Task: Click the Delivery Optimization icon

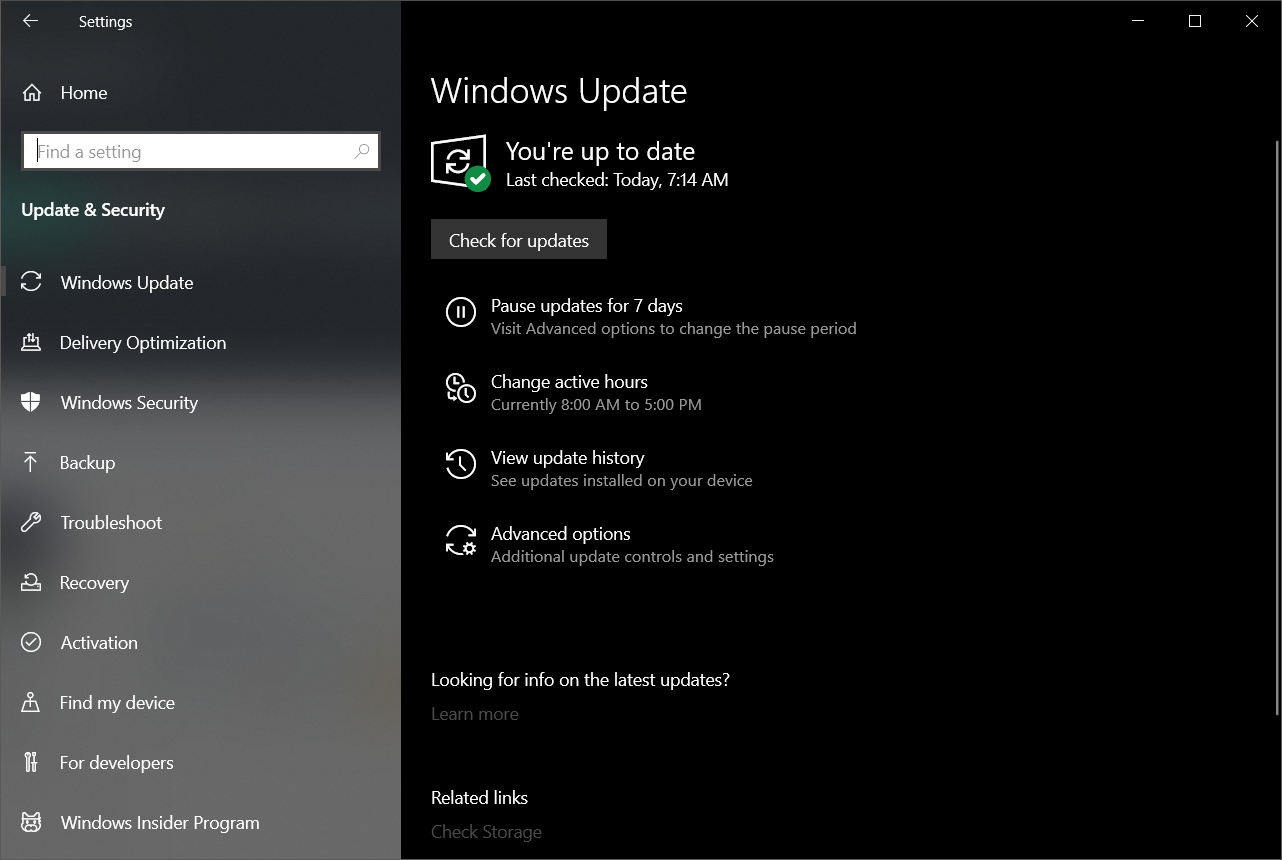Action: point(31,342)
